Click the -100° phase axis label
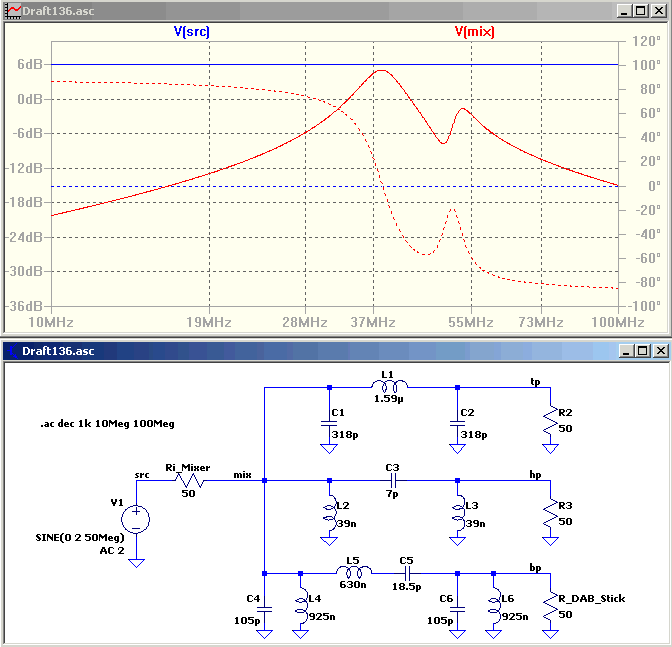672x647 pixels. [x=644, y=306]
